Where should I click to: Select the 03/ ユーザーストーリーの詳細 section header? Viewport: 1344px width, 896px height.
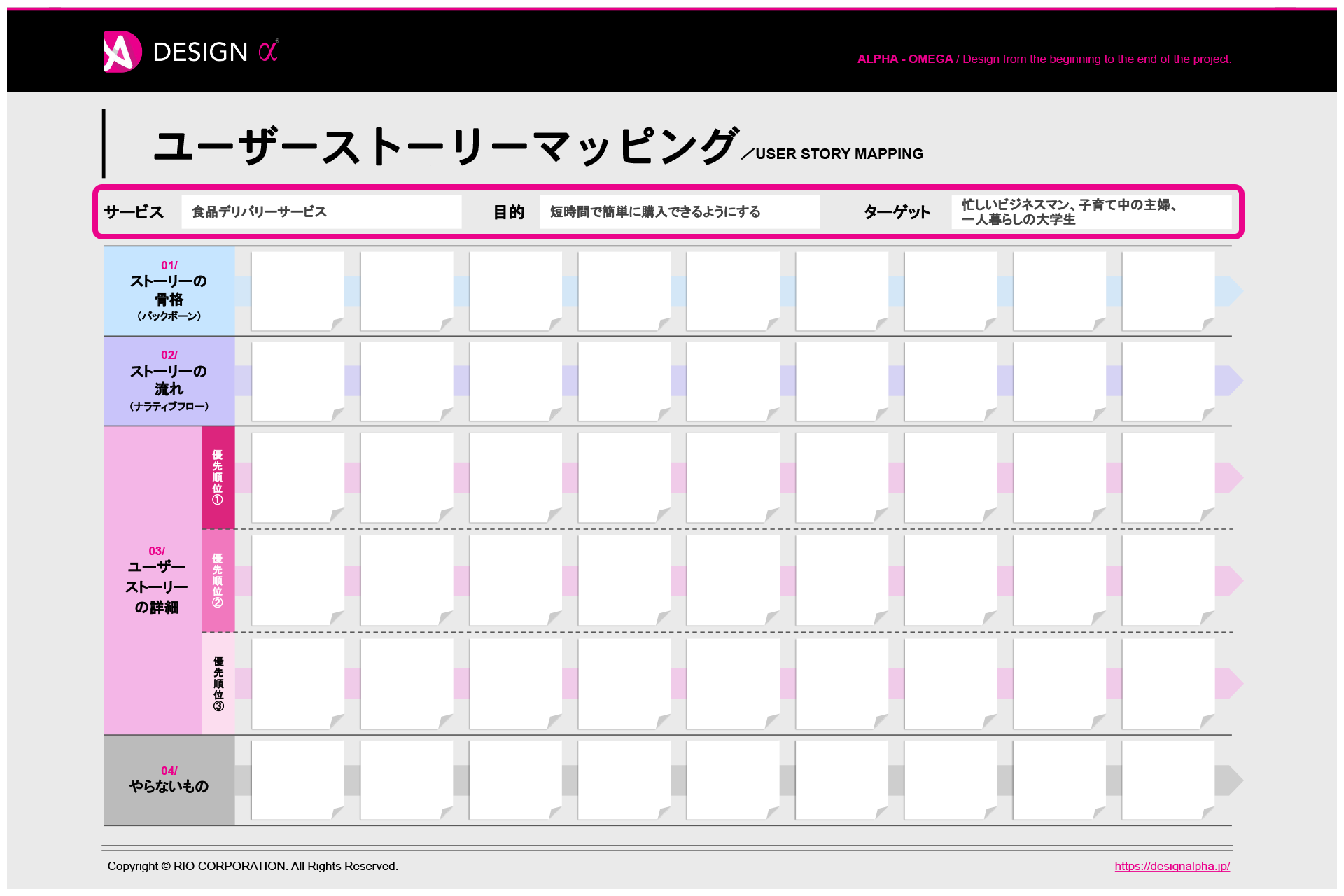tap(153, 580)
